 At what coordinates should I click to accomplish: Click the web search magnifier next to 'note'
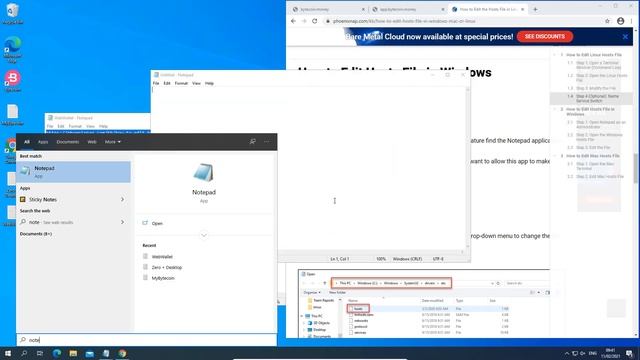[23, 222]
